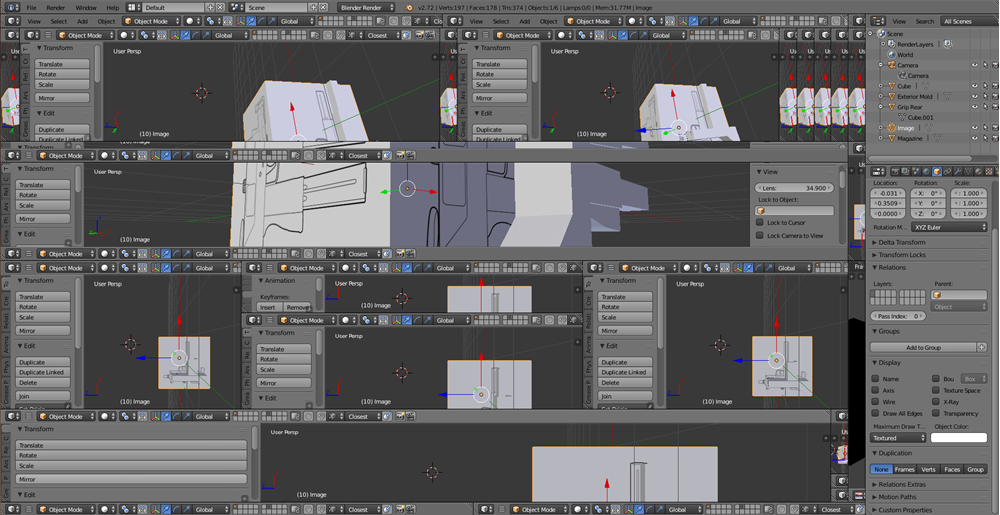Screen dimensions: 1000x515
Task: Open the Blender Render engine dropdown
Action: [x=366, y=7]
